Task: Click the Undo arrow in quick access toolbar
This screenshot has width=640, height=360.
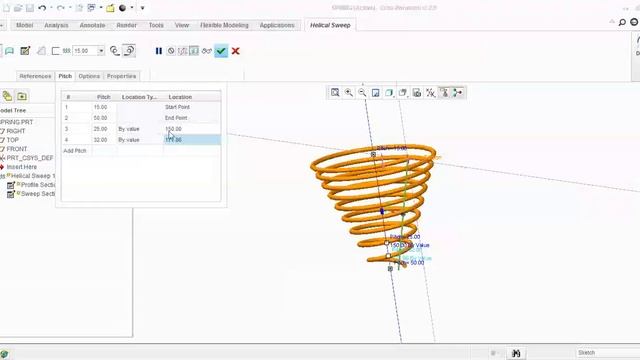Action: point(42,8)
